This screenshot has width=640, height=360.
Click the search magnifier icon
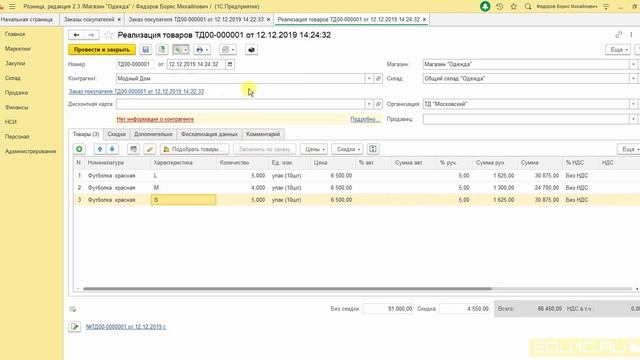pyautogui.click(x=528, y=7)
